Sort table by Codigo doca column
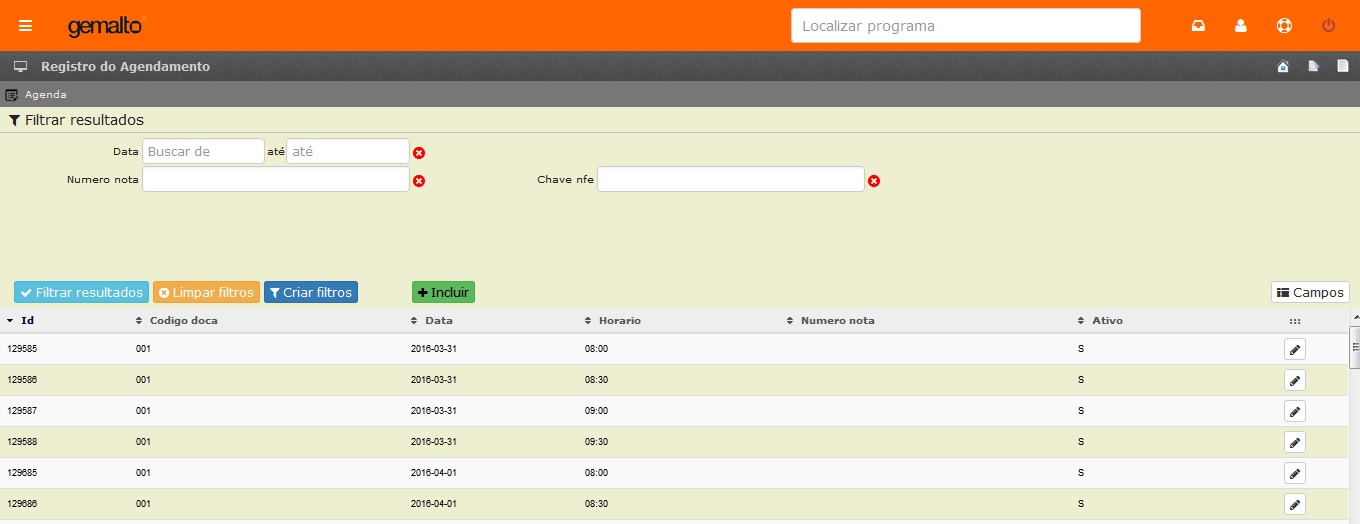This screenshot has height=524, width=1360. (183, 321)
